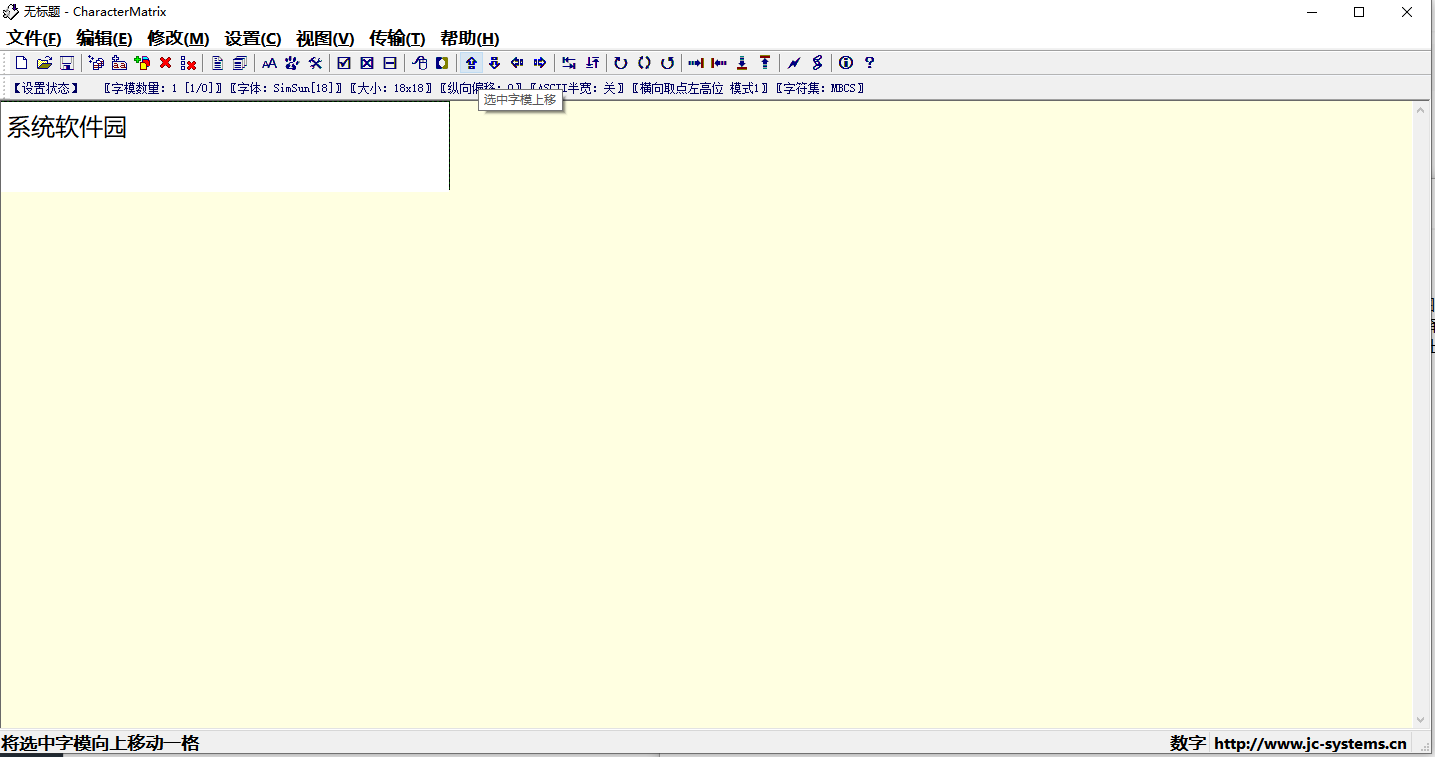Click the 字模数量: 1 [1/0] status entry
The height and width of the screenshot is (757, 1435).
pyautogui.click(x=162, y=88)
